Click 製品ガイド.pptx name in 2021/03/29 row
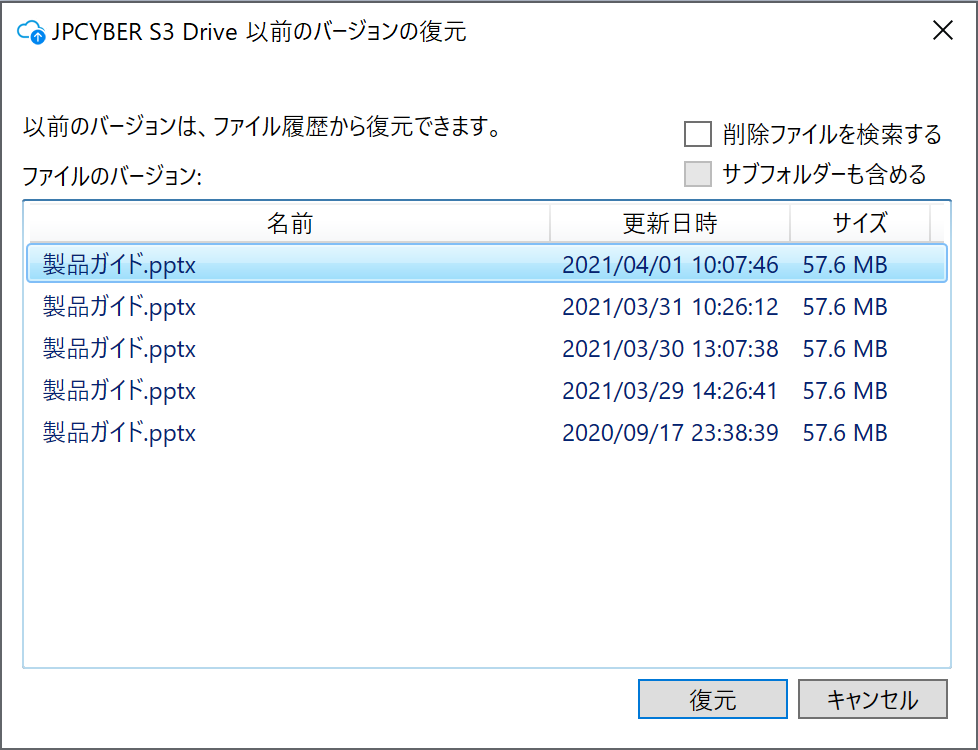 point(119,391)
